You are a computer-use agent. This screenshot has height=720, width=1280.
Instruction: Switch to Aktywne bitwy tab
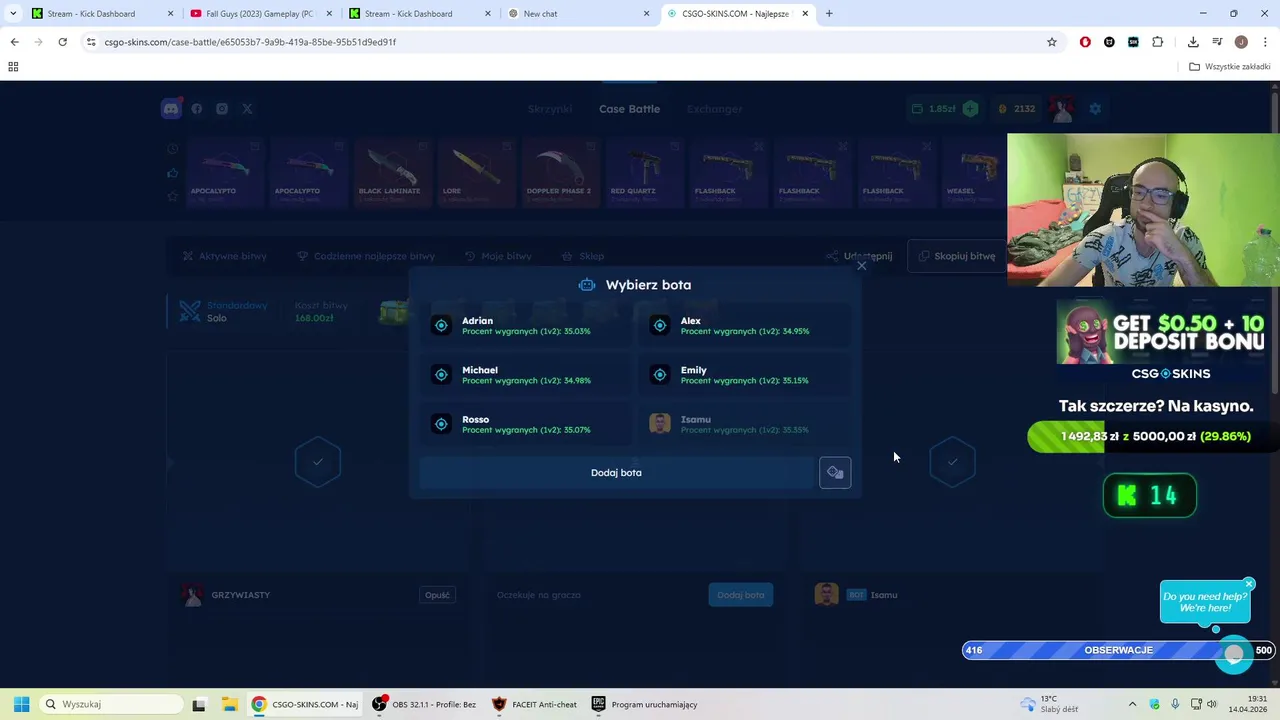pos(224,256)
